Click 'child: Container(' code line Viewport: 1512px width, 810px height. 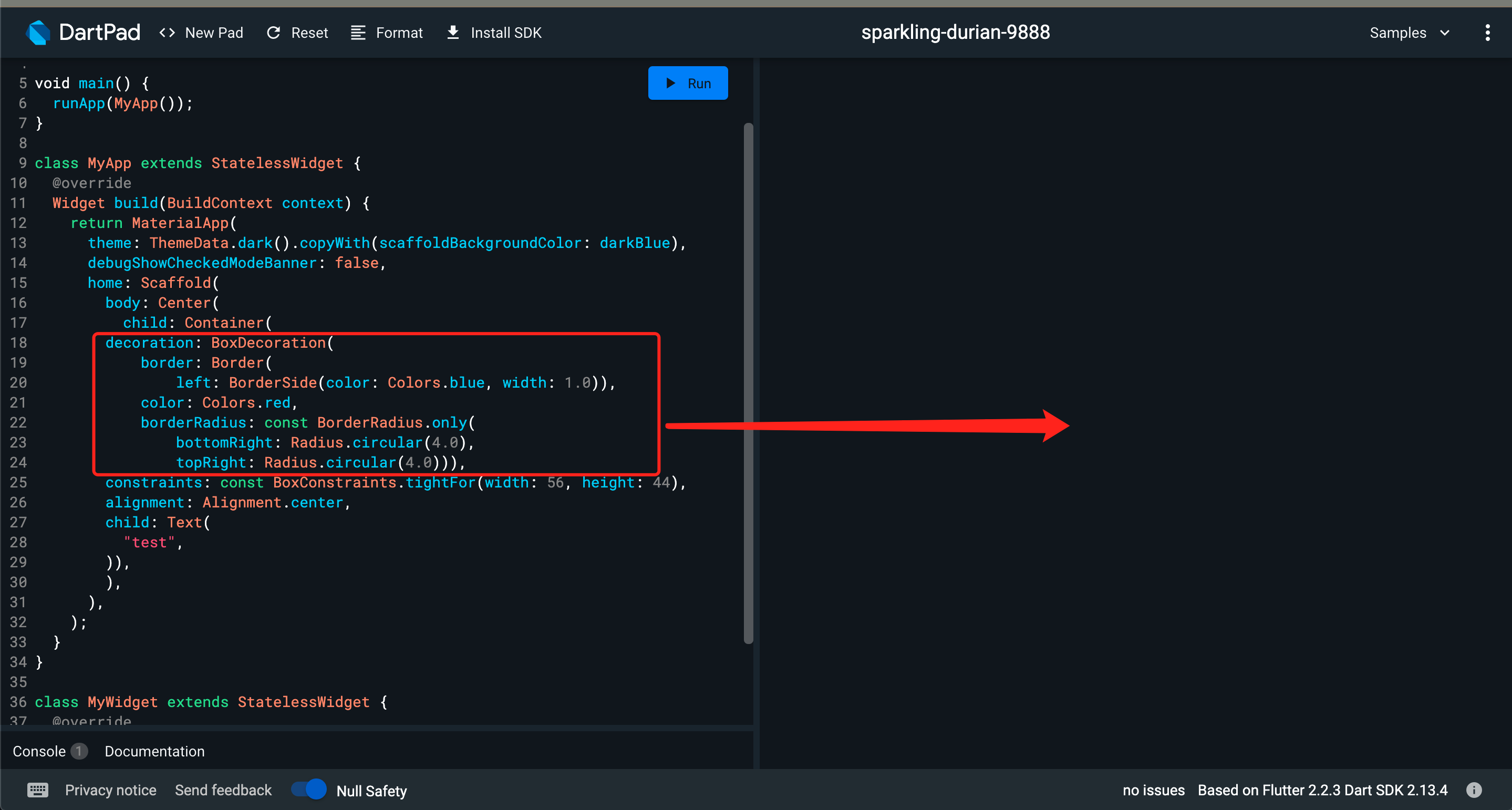tap(197, 323)
